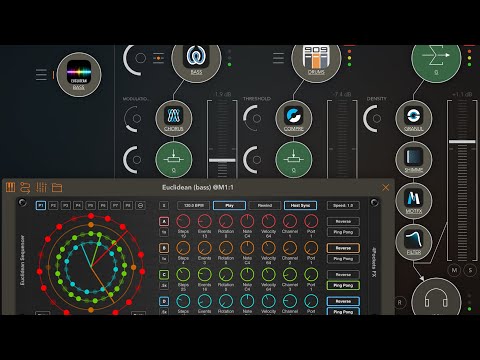Open the COMPRE compressor node
The width and height of the screenshot is (480, 360).
294,118
